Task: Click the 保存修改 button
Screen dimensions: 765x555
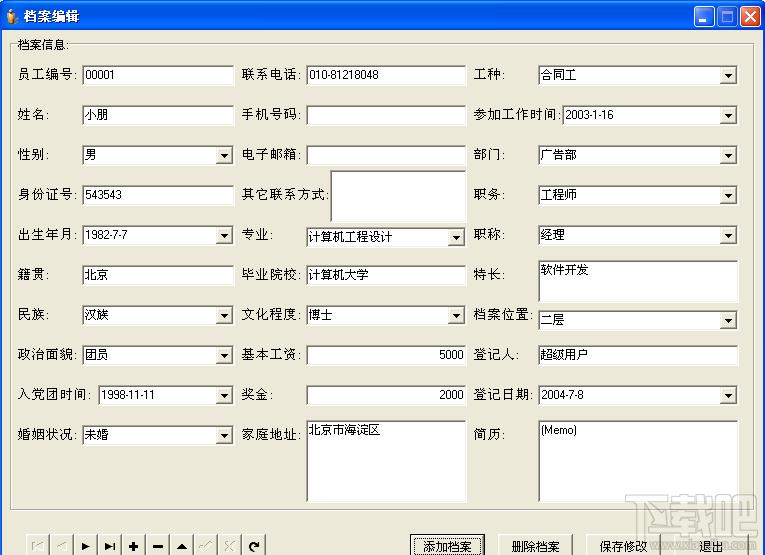Action: 623,546
